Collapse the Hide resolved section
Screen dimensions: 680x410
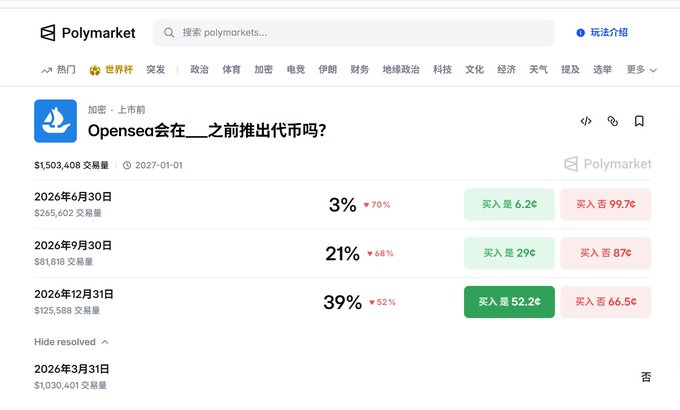pyautogui.click(x=72, y=342)
